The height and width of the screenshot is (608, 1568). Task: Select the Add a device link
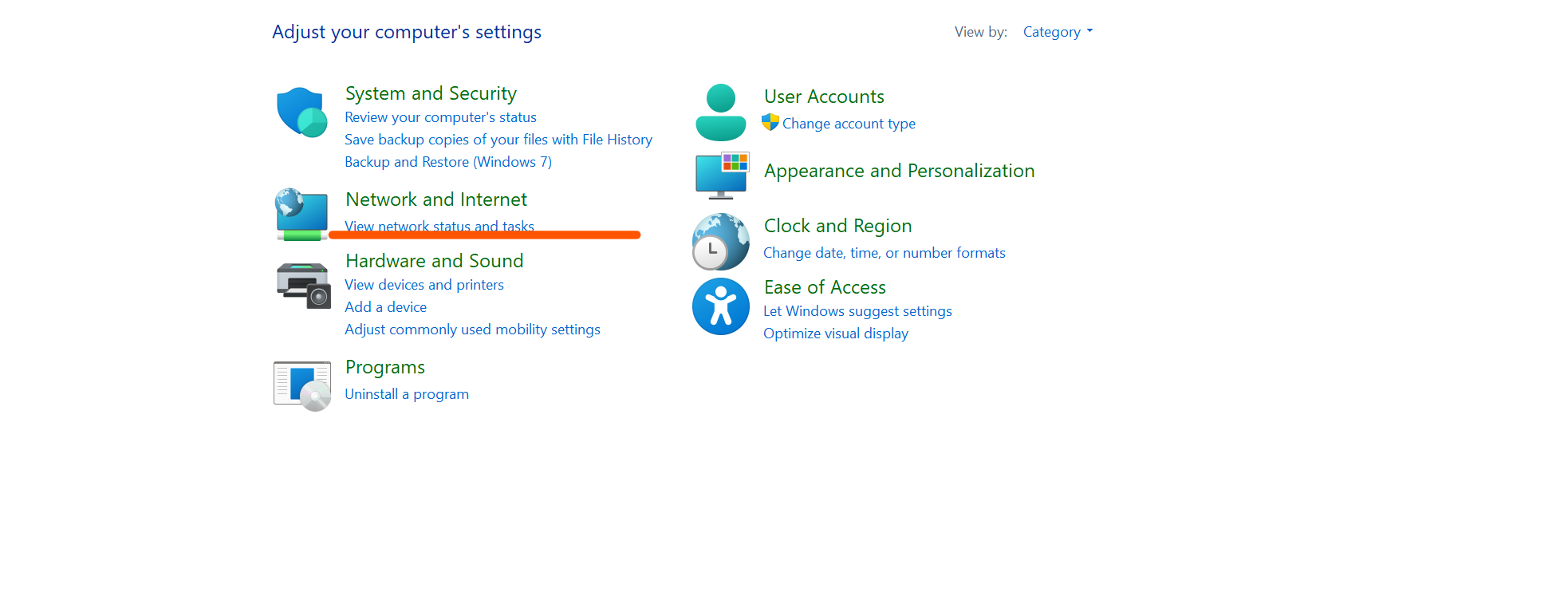(x=385, y=307)
